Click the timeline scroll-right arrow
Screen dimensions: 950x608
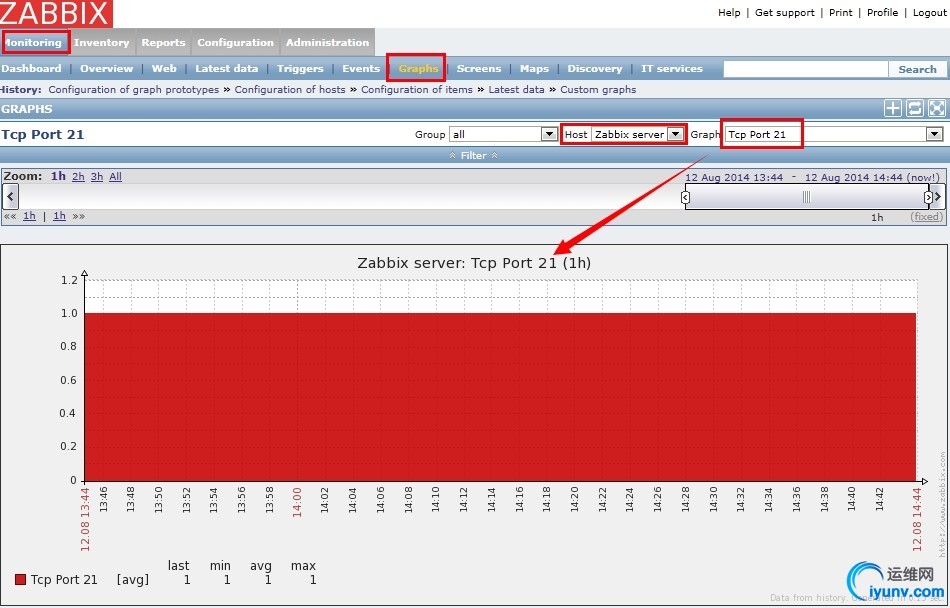click(938, 196)
